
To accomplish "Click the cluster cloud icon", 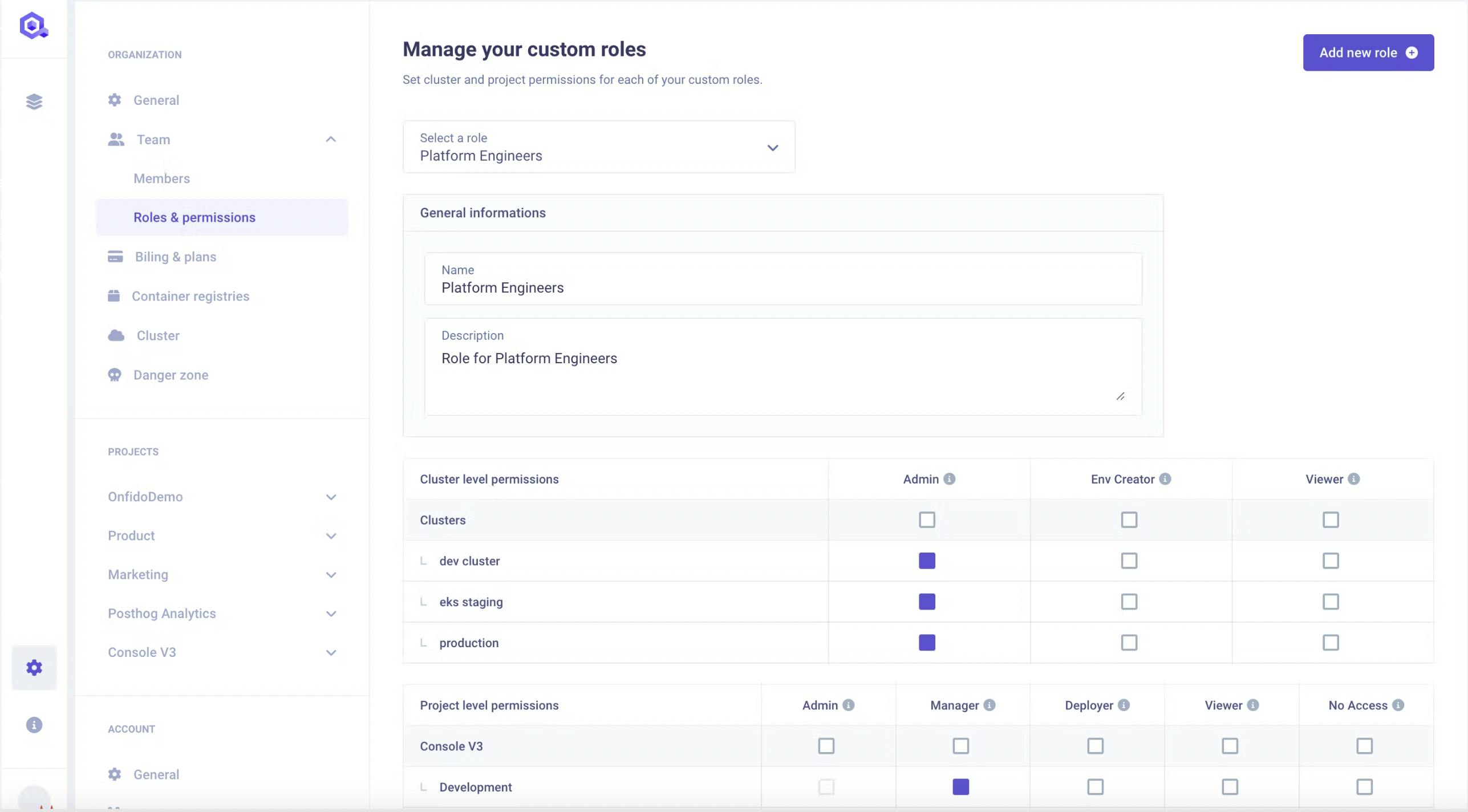I will (x=114, y=335).
